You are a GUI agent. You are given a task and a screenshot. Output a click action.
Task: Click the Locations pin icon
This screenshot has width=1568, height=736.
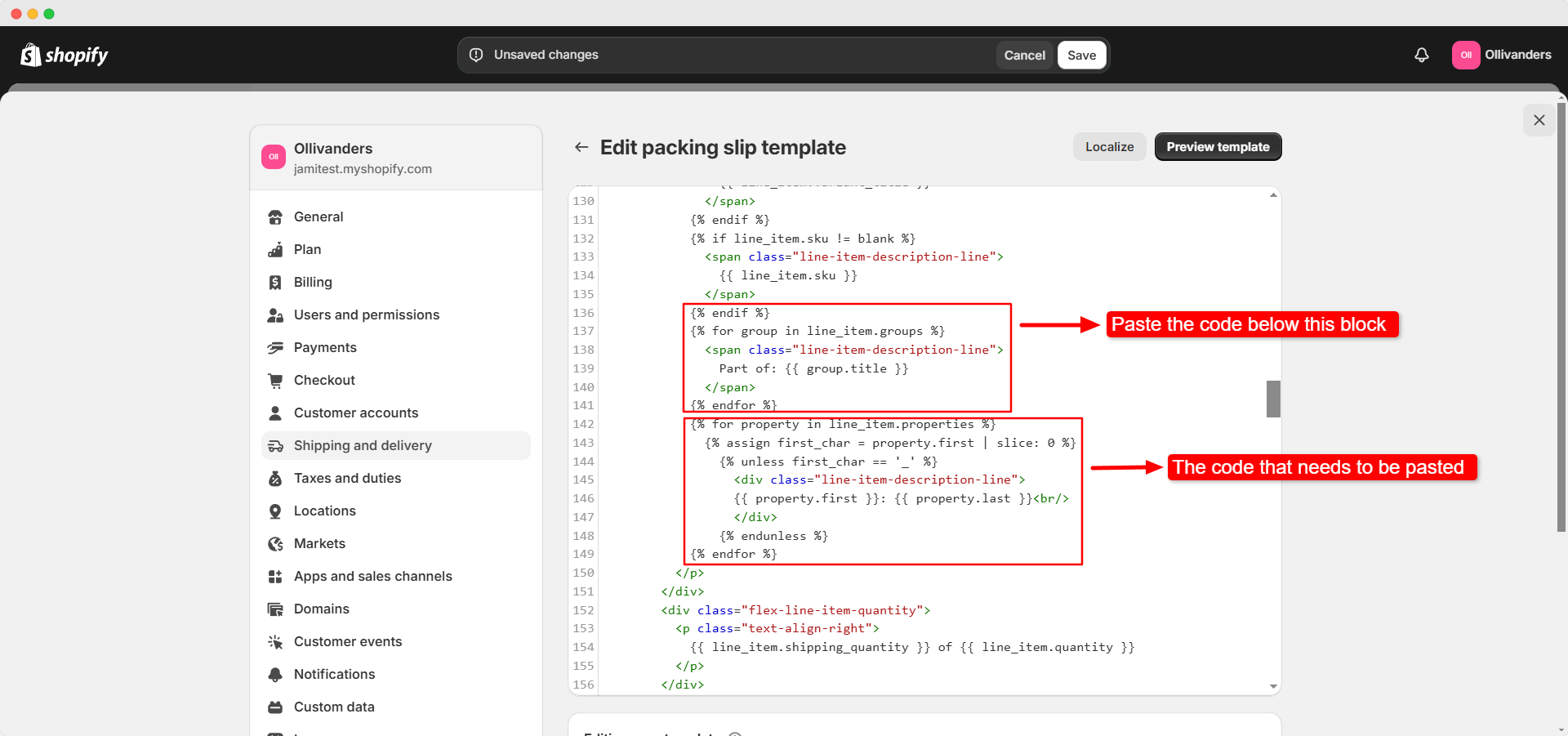click(275, 511)
